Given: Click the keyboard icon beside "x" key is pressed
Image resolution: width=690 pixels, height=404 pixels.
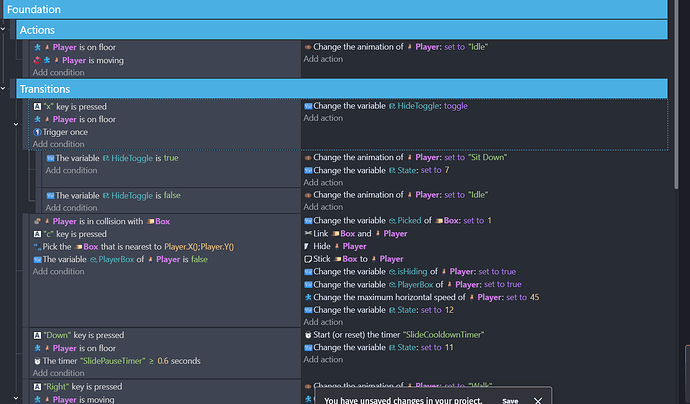Looking at the screenshot, I should [37, 106].
